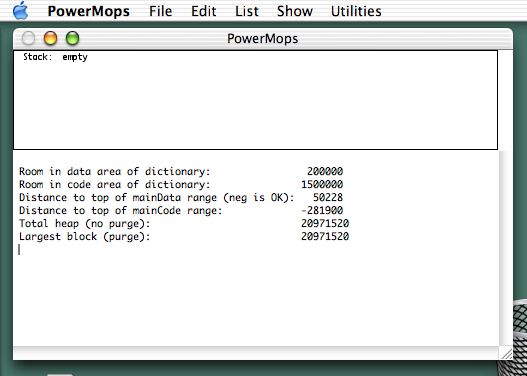This screenshot has height=376, width=527.
Task: Click the green zoom button
Action: tap(72, 38)
